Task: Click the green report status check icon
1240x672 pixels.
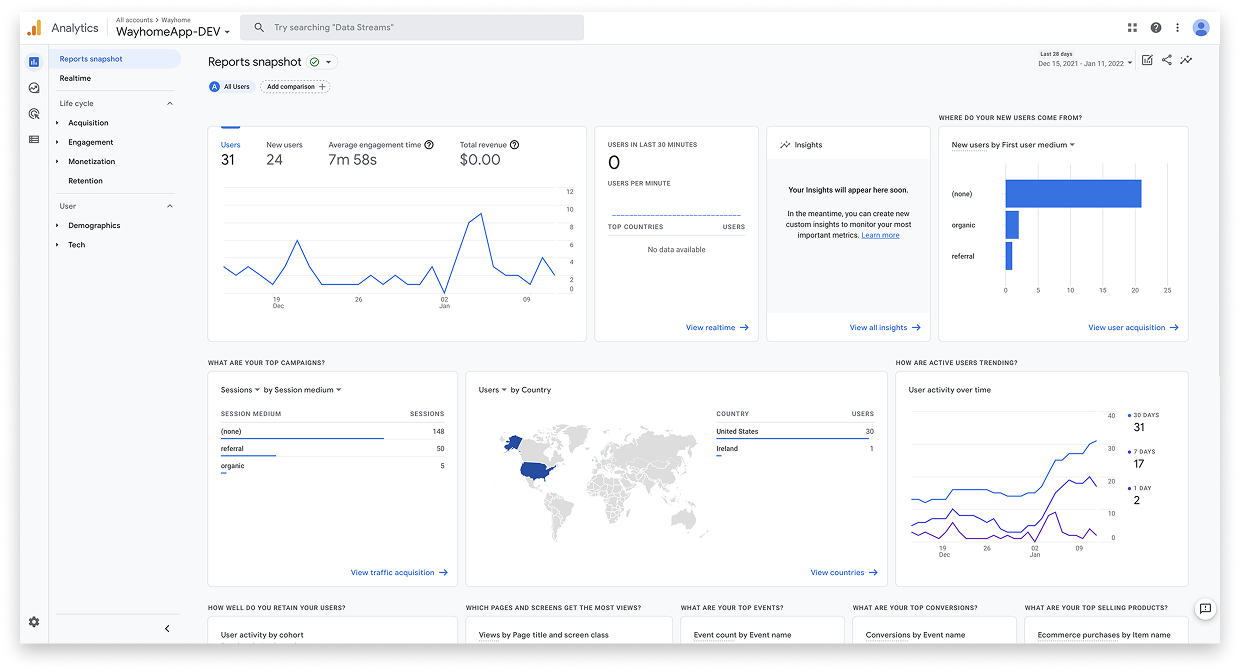Action: click(314, 62)
